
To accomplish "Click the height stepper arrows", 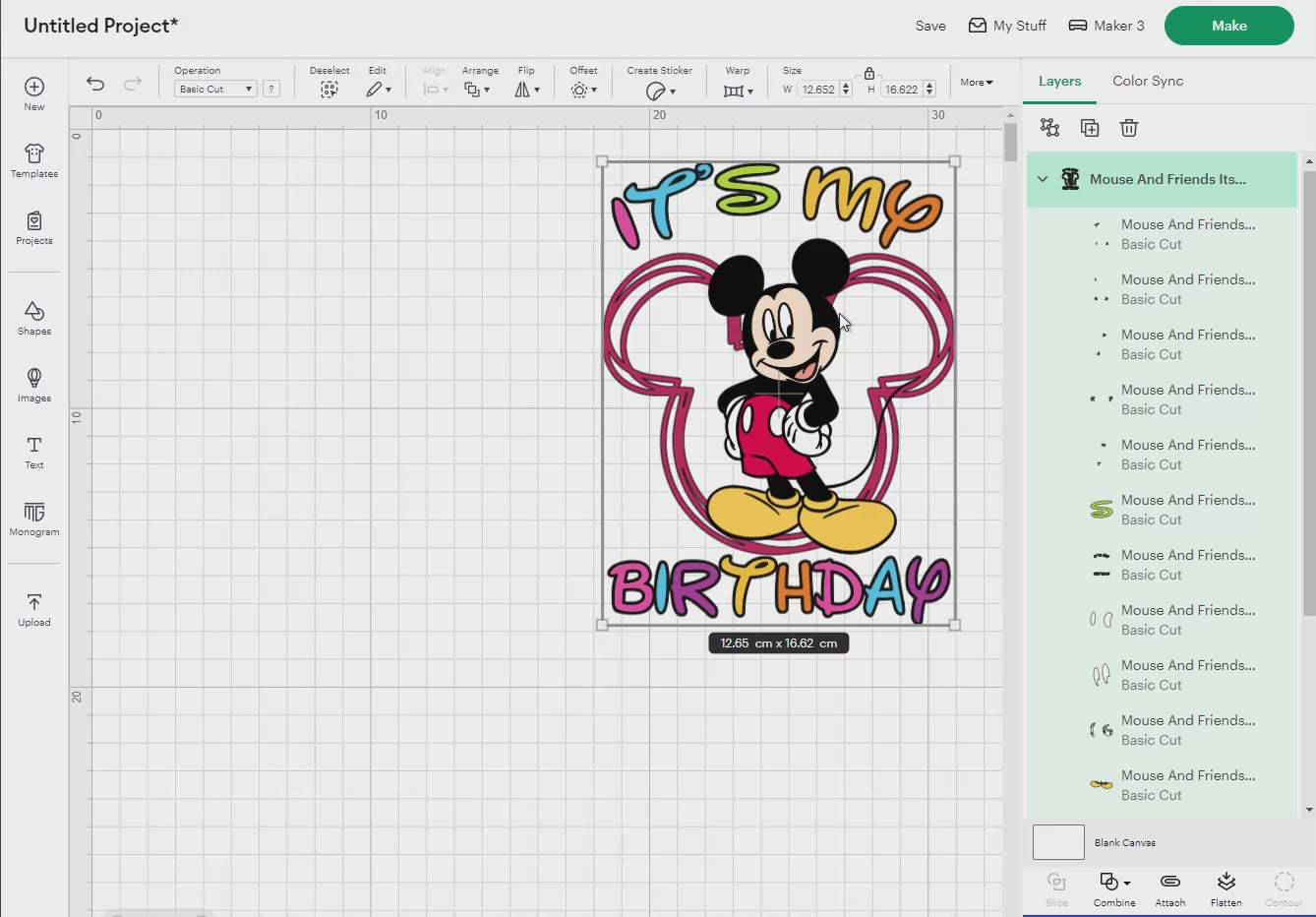I will [929, 90].
